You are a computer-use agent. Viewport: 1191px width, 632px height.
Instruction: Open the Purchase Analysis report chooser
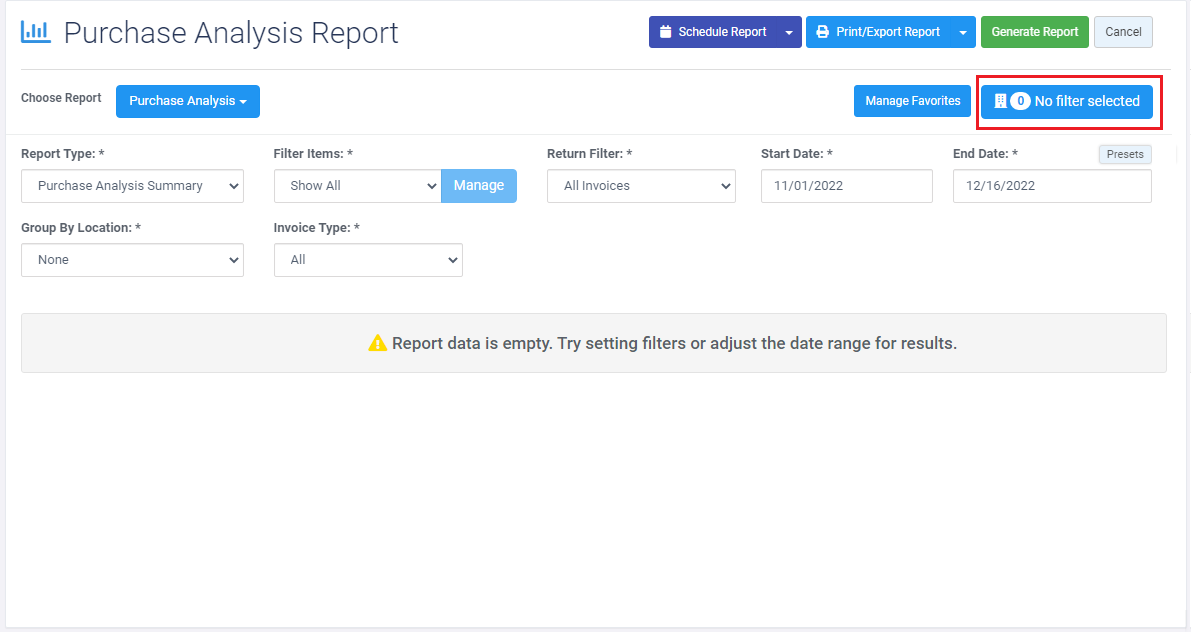(x=188, y=101)
